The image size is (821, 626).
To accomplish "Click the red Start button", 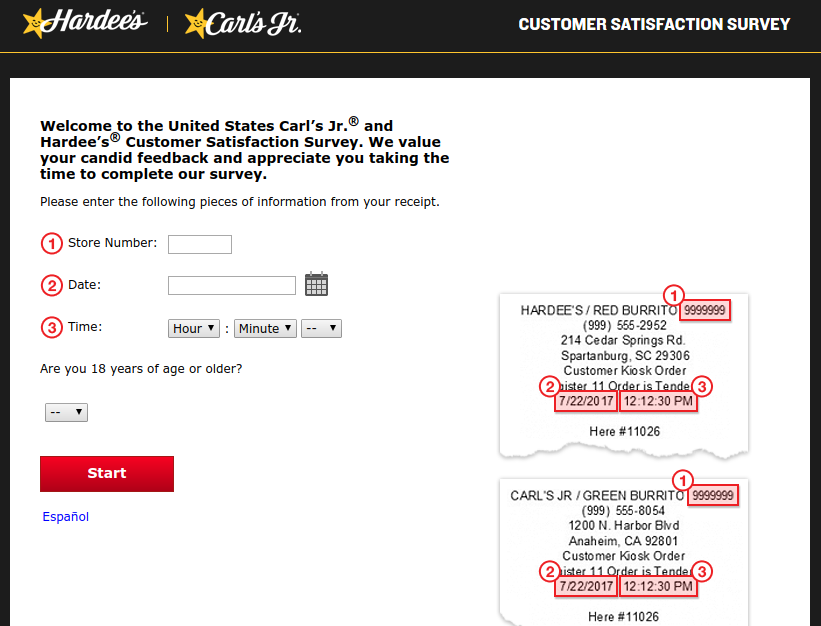I will pos(107,474).
